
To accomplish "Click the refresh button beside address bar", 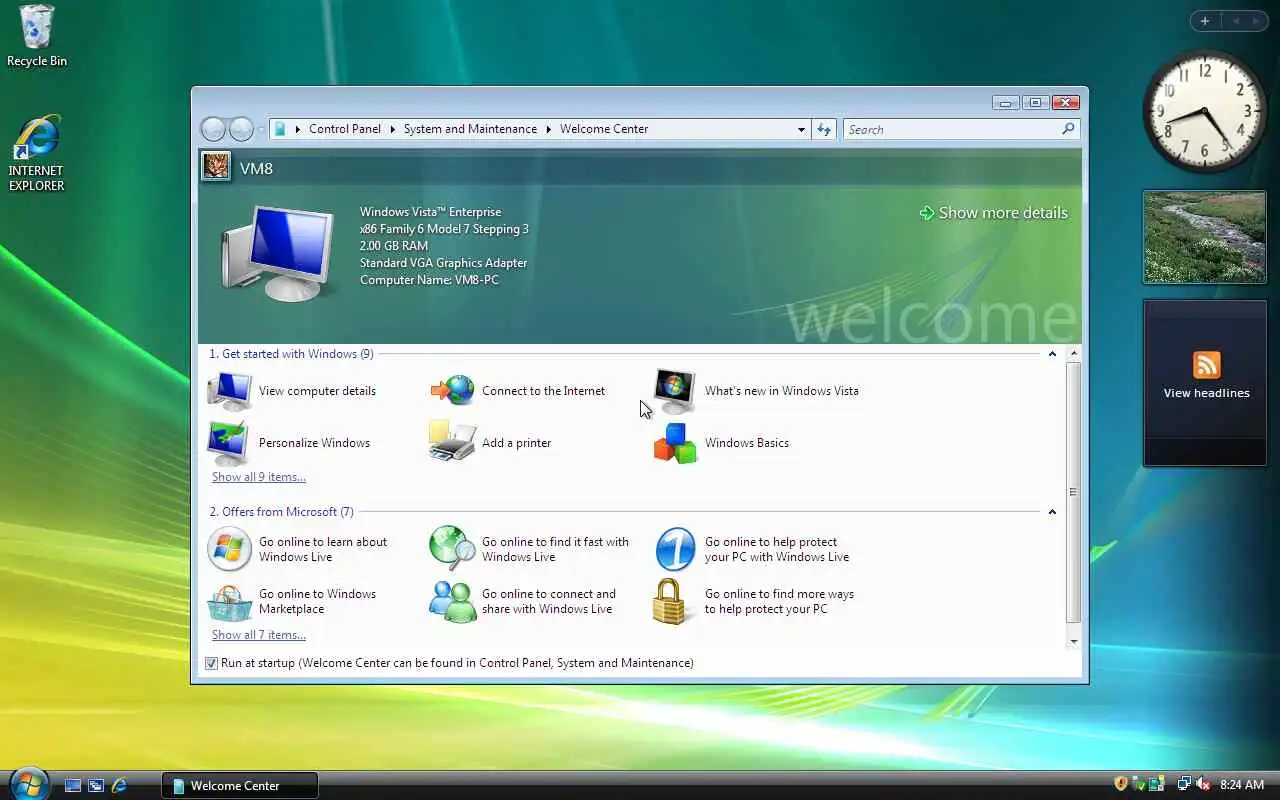I will pyautogui.click(x=823, y=129).
